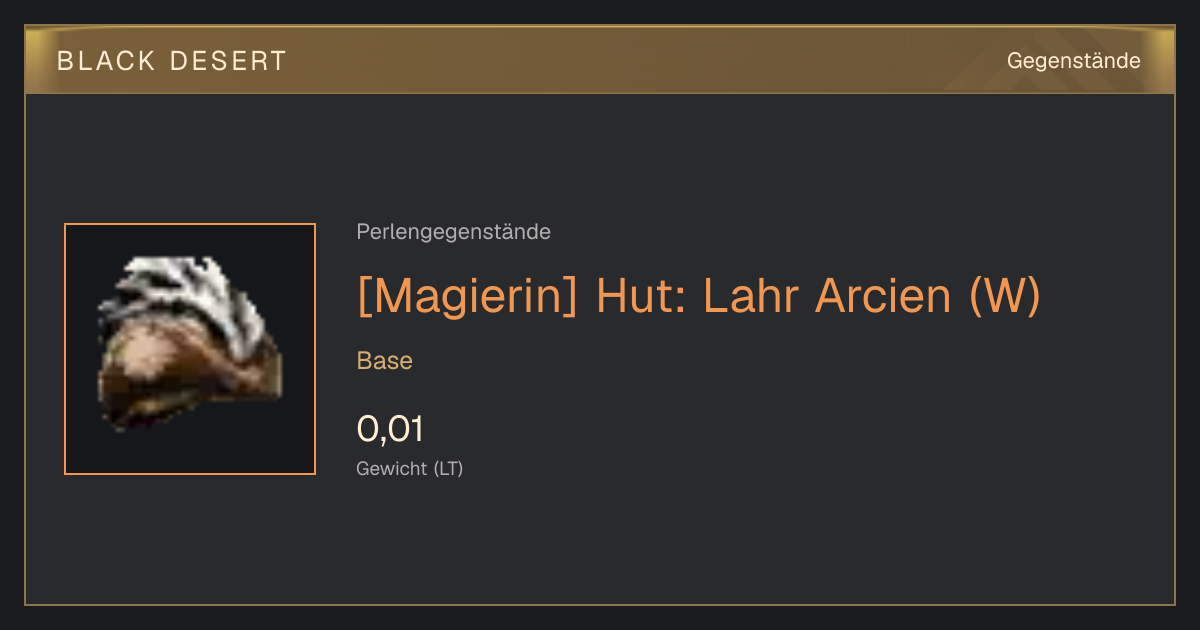This screenshot has height=630, width=1200.
Task: Click the word BLACK in the header
Action: tap(106, 61)
